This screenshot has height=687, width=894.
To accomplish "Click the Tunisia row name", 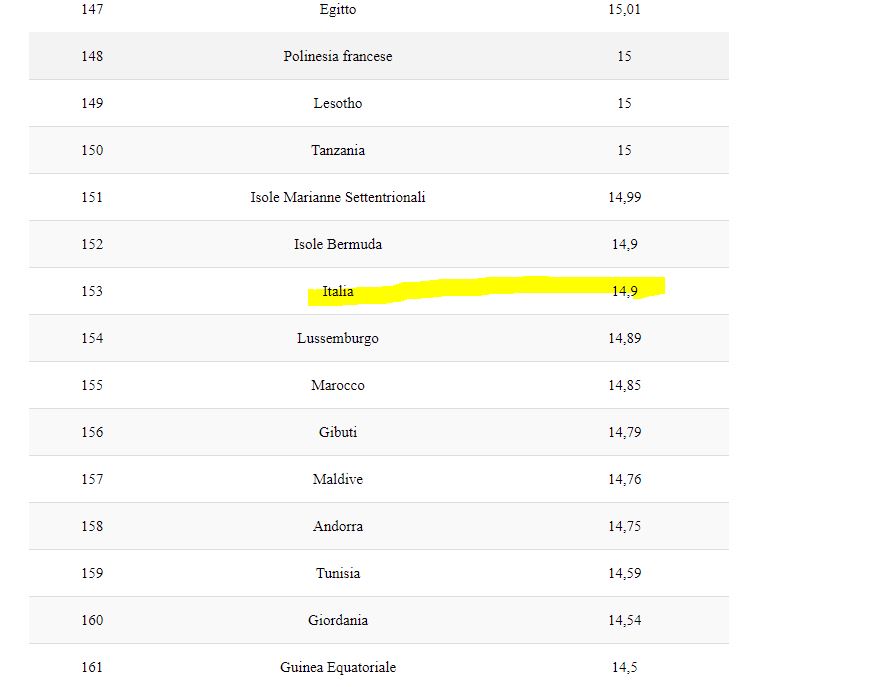I will tap(338, 574).
